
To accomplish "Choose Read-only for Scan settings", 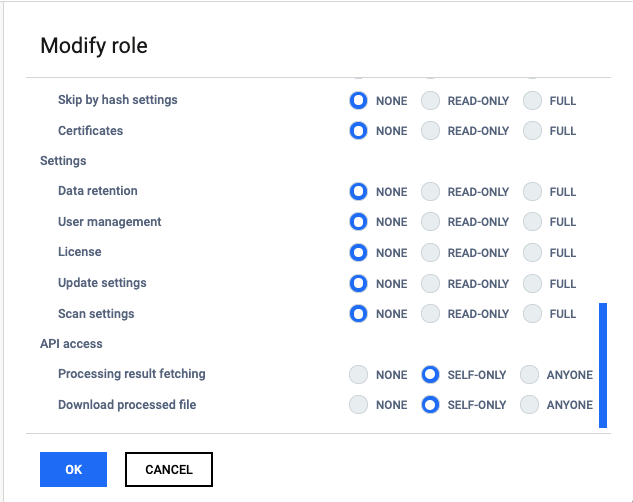I will pyautogui.click(x=430, y=314).
